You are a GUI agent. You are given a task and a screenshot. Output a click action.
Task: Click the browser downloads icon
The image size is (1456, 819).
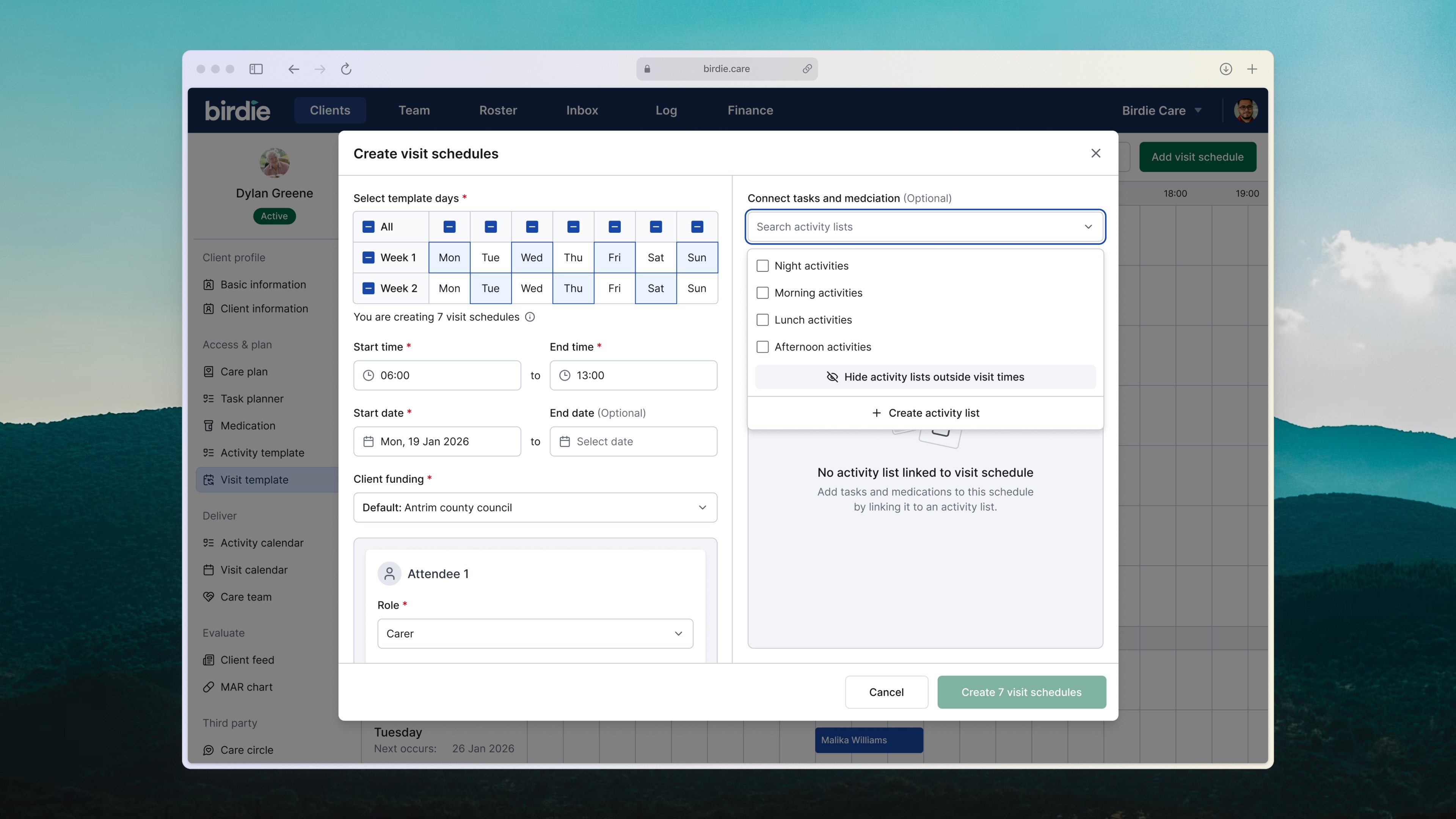[1225, 69]
